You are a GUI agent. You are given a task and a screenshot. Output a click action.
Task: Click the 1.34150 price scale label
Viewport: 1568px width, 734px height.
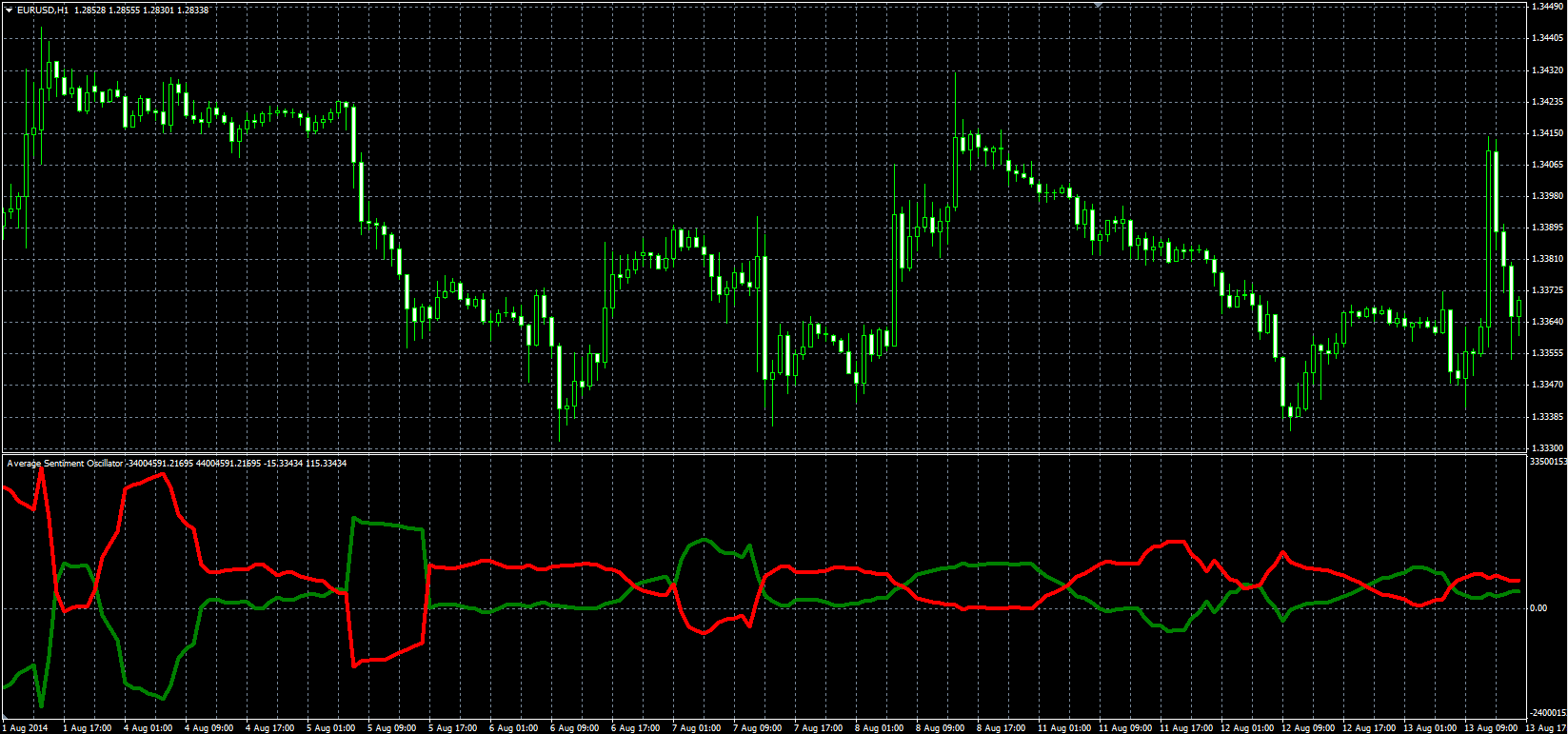(x=1546, y=133)
